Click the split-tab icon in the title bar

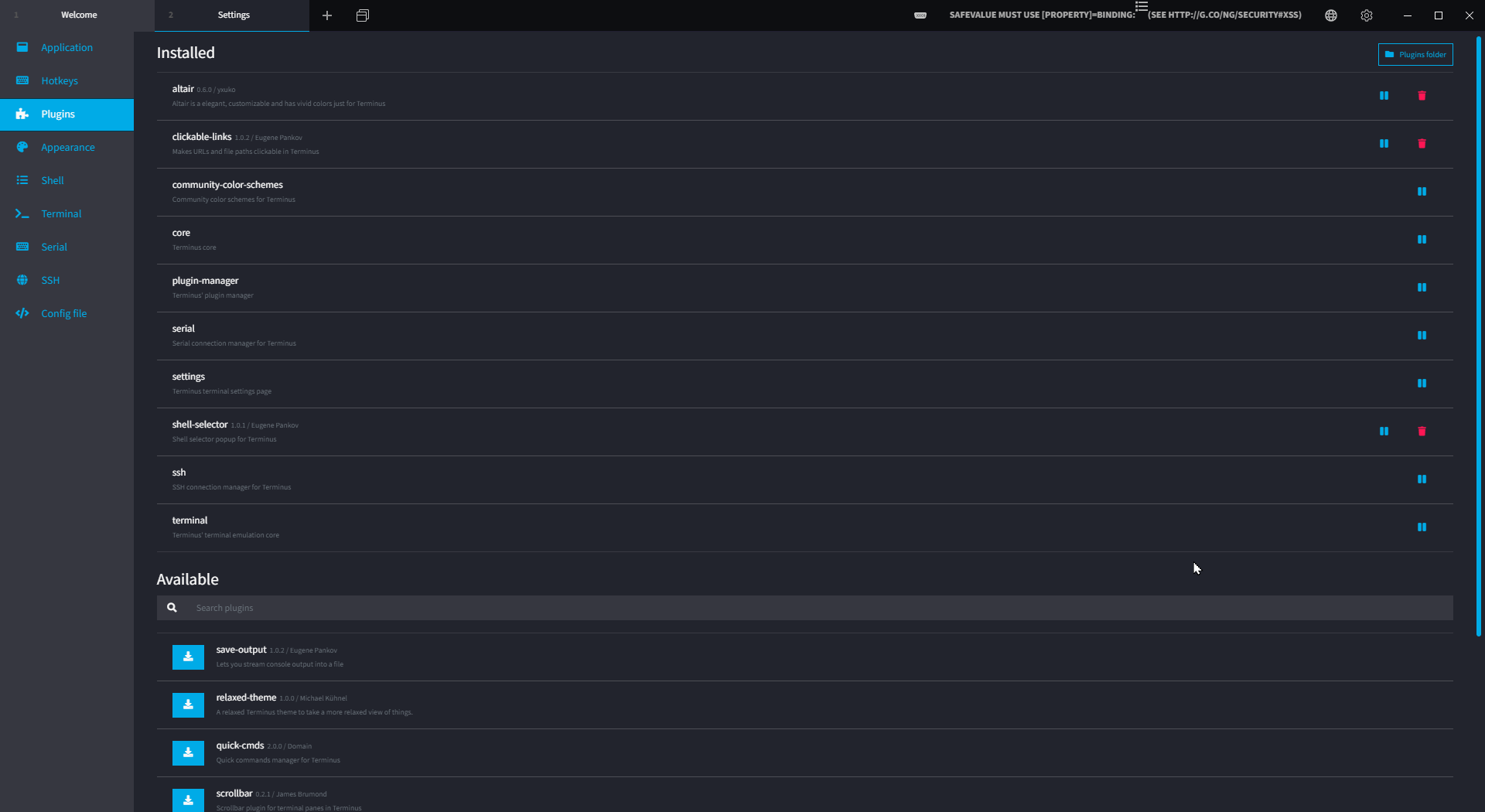coord(362,15)
